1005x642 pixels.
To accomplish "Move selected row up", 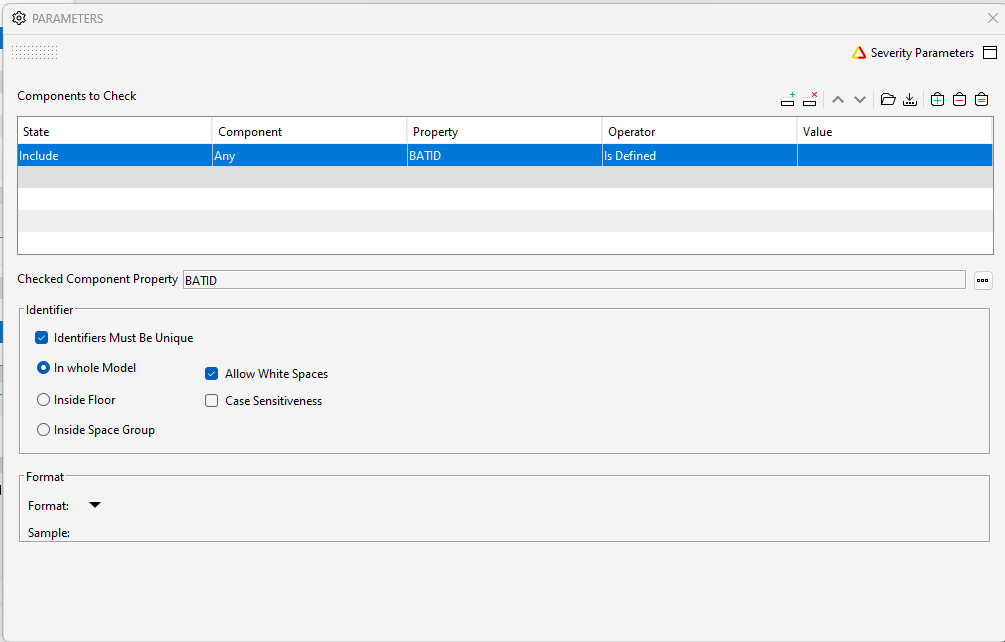I will tap(838, 99).
